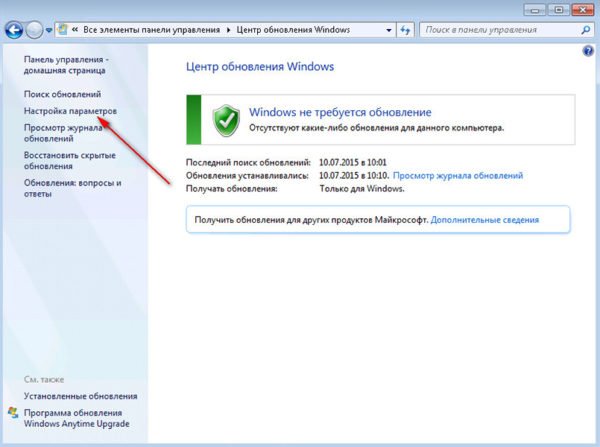Image resolution: width=600 pixels, height=447 pixels.
Task: Minimize the window
Action: coord(536,10)
